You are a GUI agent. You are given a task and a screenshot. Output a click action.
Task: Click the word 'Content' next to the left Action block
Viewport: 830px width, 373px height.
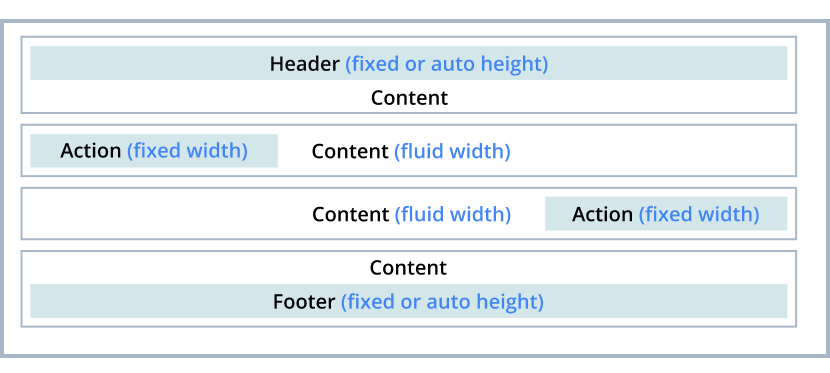(350, 152)
